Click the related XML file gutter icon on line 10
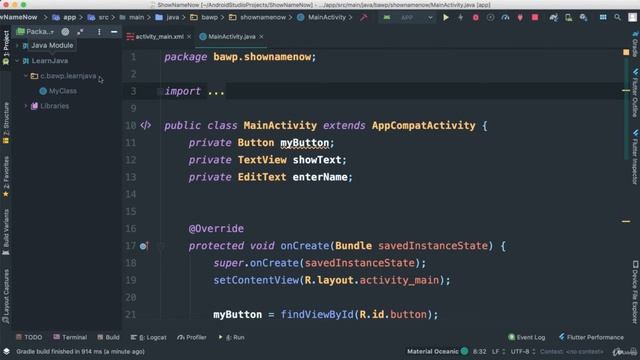Screen dimensions: 640x360 pos(146,125)
